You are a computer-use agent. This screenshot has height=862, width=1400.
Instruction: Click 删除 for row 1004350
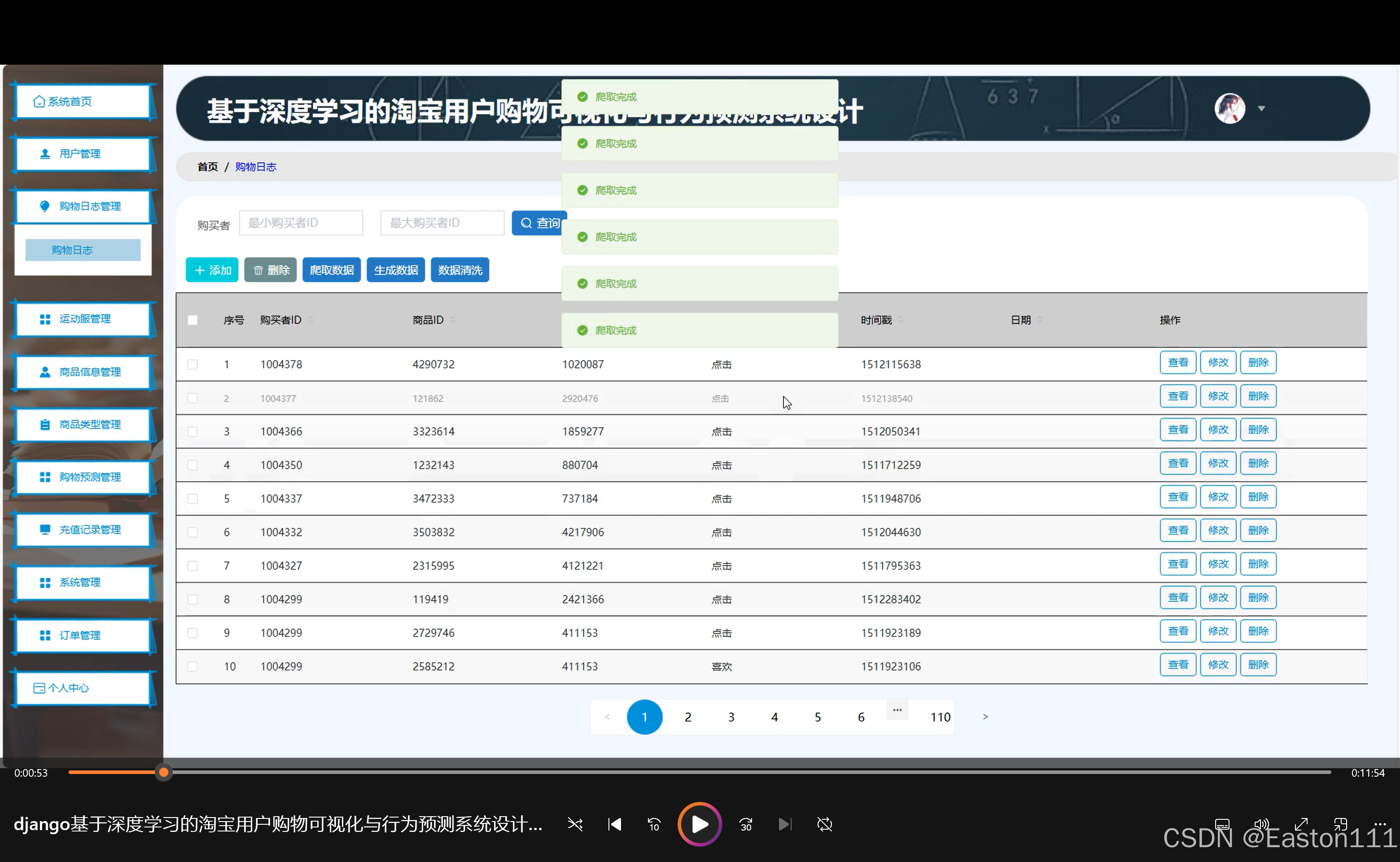tap(1258, 463)
